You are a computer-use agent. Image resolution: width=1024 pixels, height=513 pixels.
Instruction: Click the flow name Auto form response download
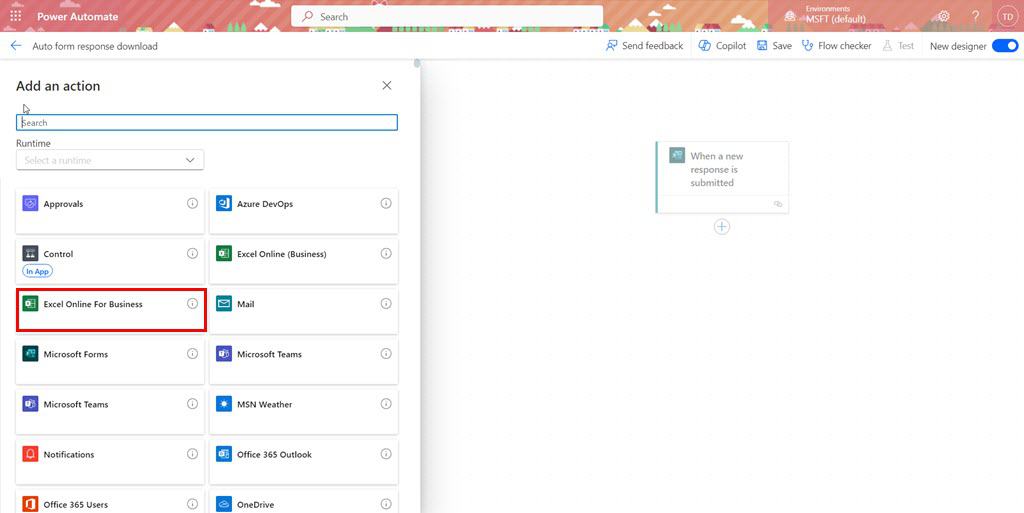pos(95,46)
